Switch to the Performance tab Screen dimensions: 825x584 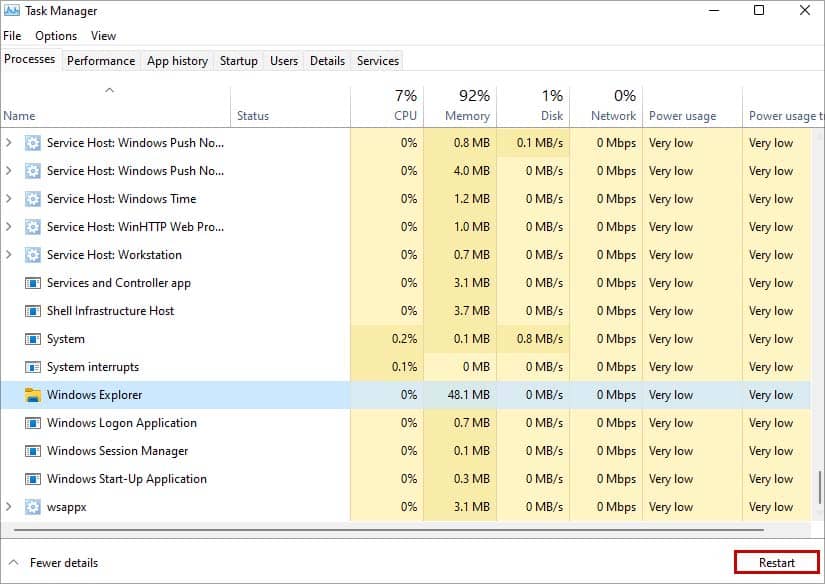pos(101,61)
